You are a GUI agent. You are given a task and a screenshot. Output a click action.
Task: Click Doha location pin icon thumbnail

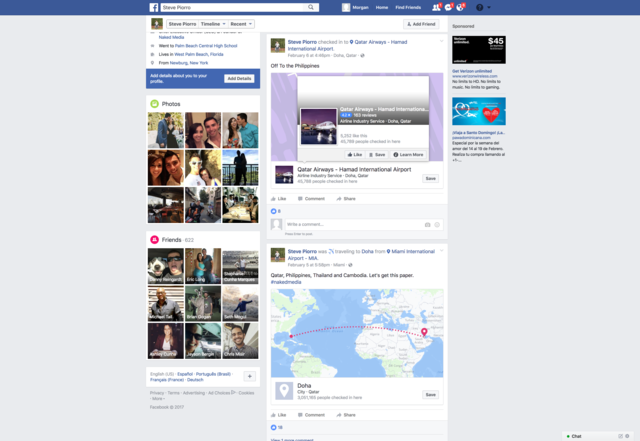[x=284, y=391]
